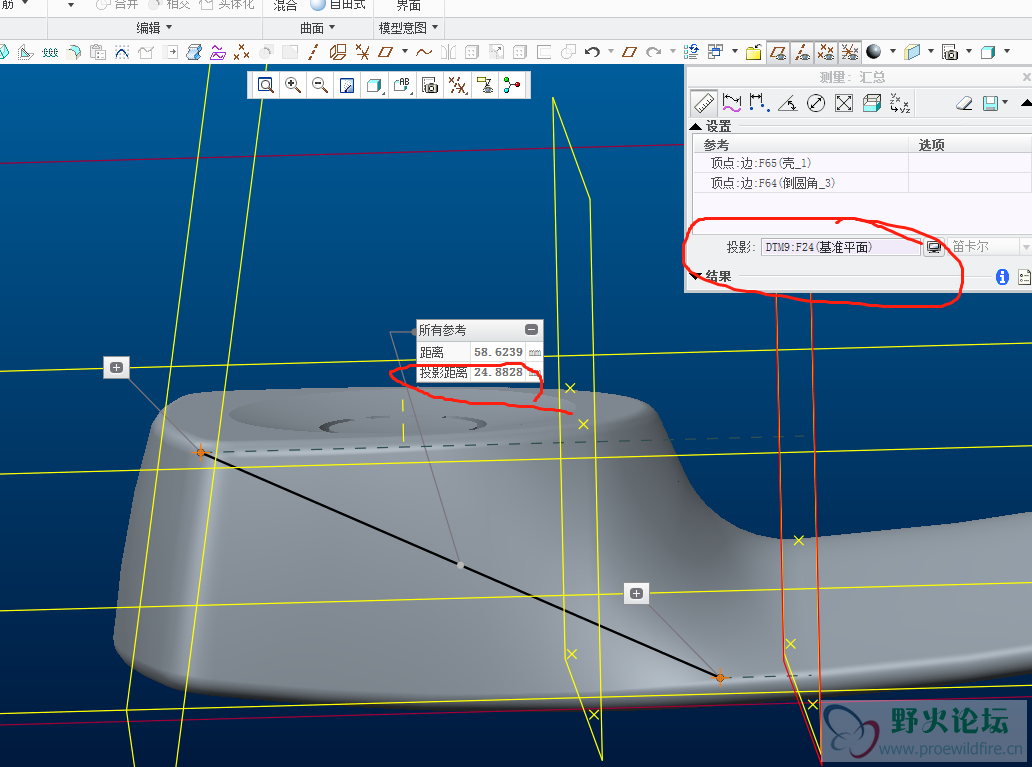The width and height of the screenshot is (1032, 767).
Task: Click the 混合 command
Action: 285,5
